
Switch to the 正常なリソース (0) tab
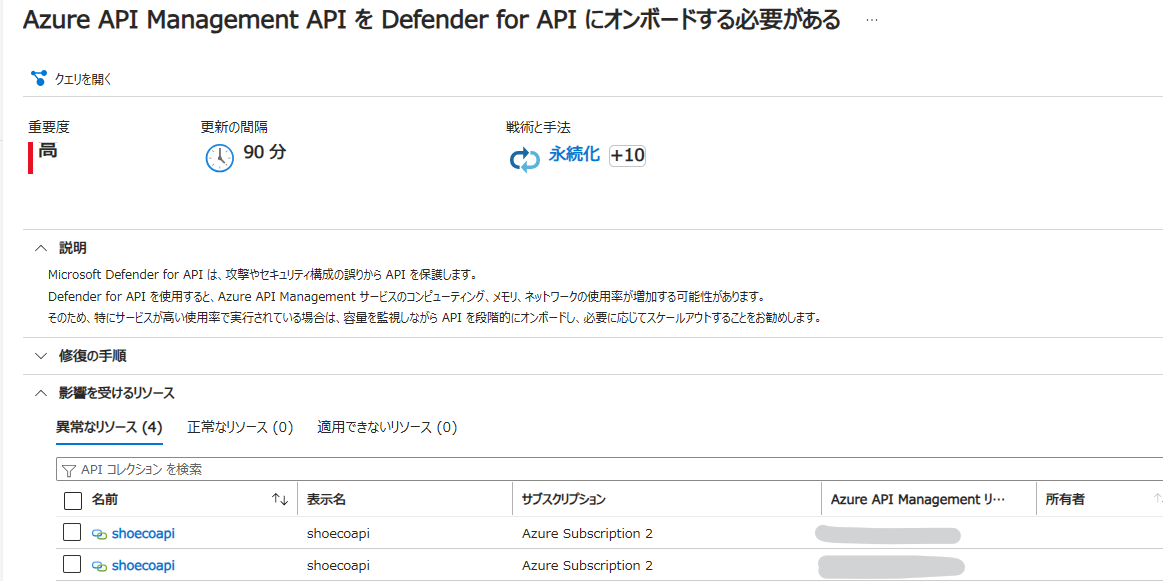click(240, 427)
